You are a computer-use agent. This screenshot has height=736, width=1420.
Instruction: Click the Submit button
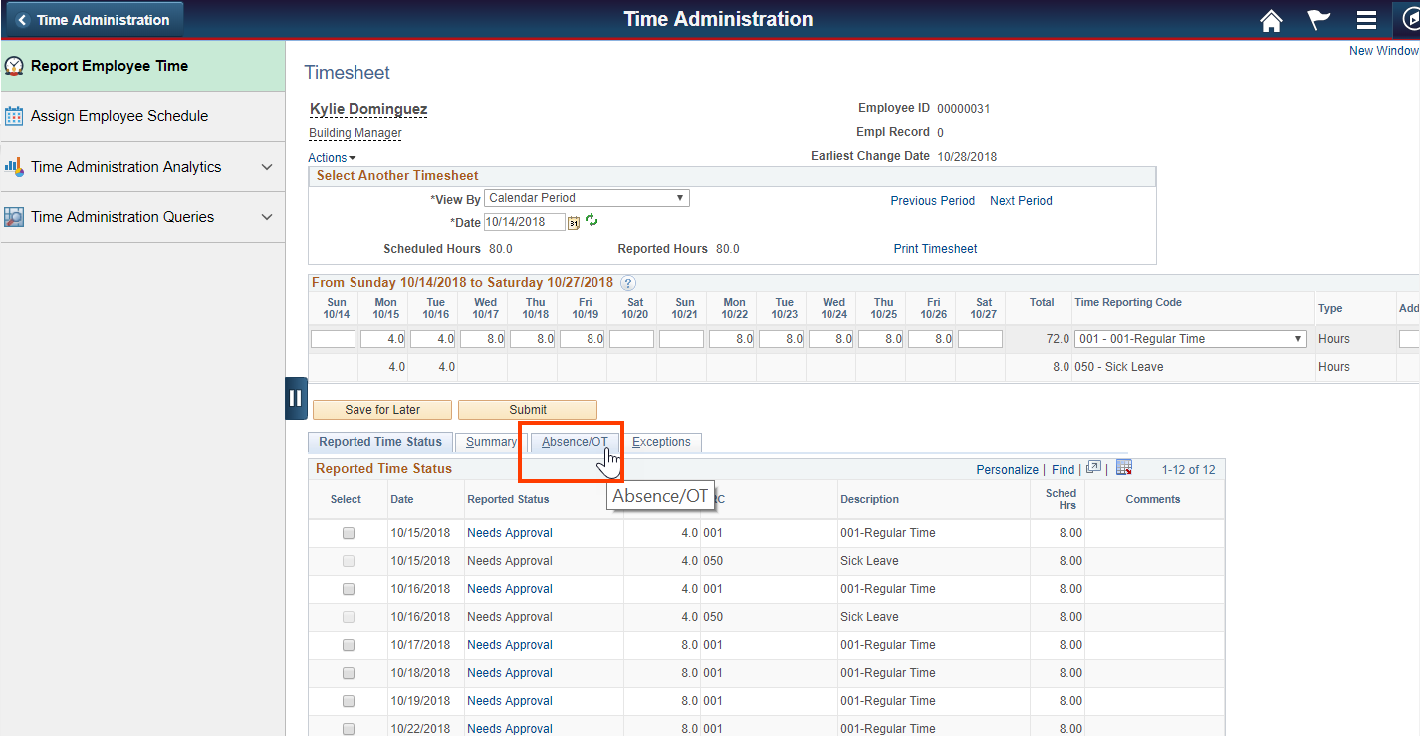click(527, 409)
